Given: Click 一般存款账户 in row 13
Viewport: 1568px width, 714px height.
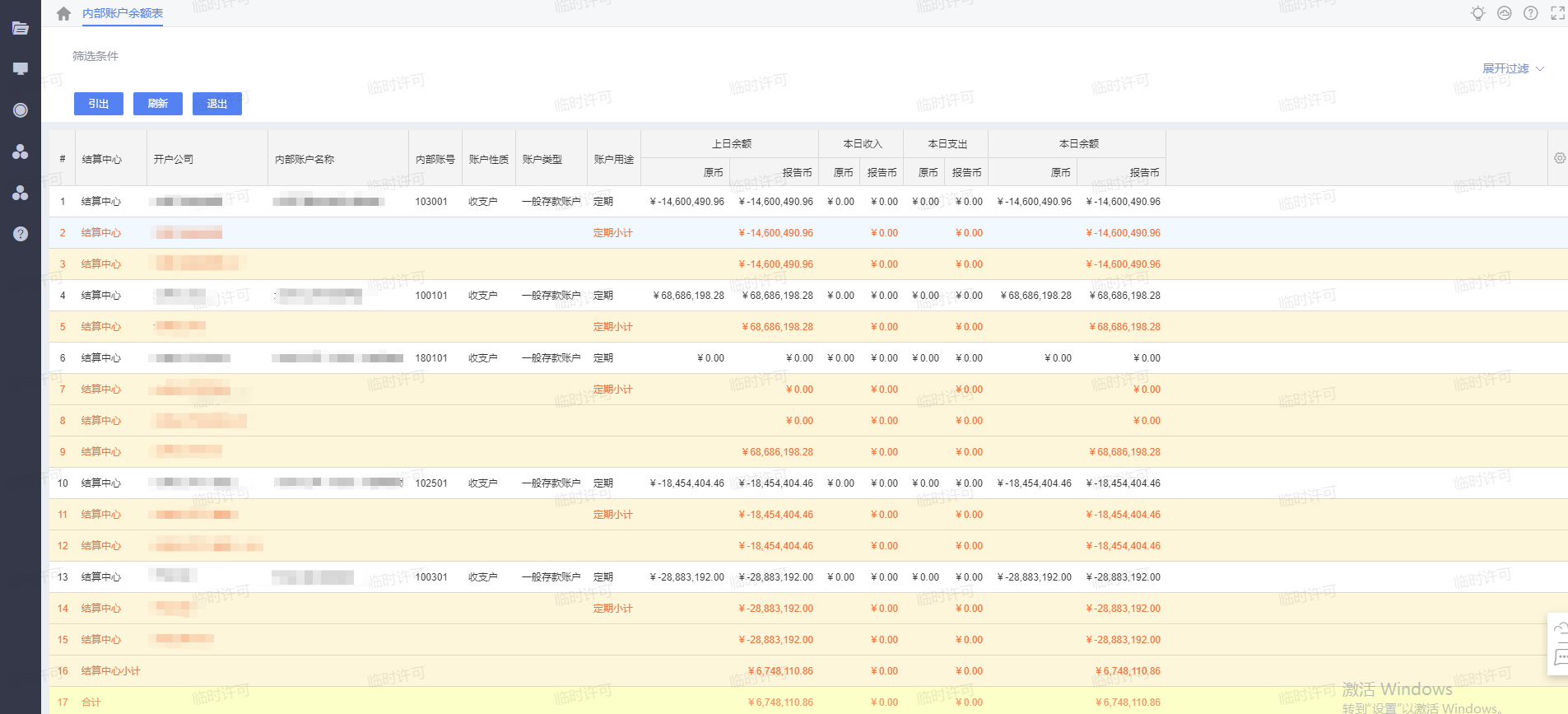Looking at the screenshot, I should pyautogui.click(x=551, y=577).
